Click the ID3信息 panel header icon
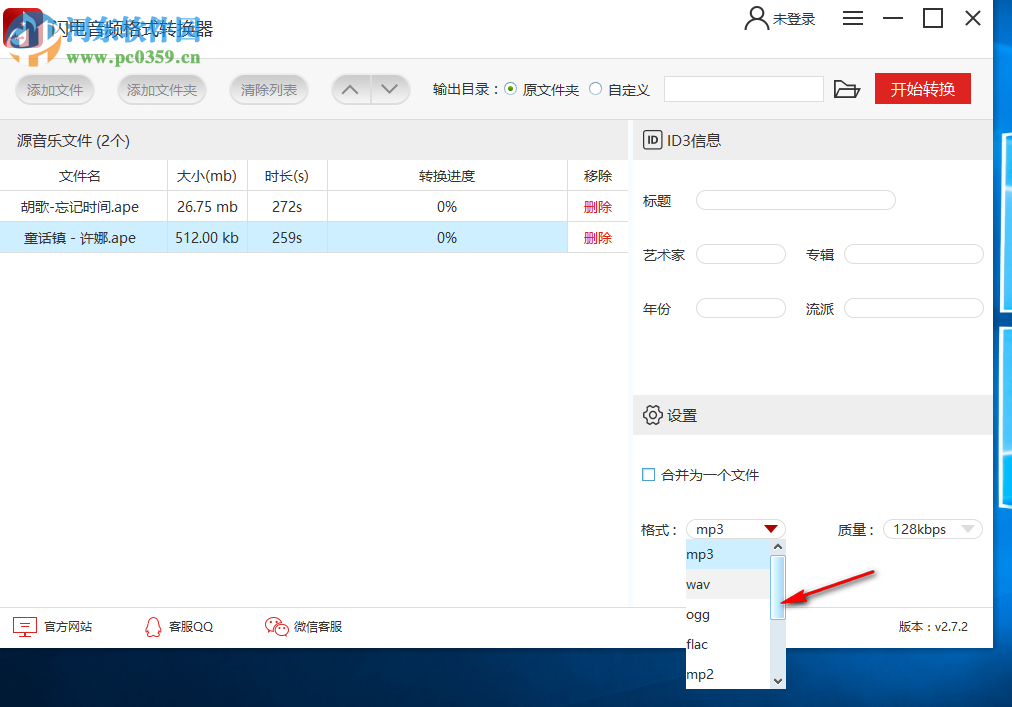Screen dimensions: 1012x707 pos(653,140)
